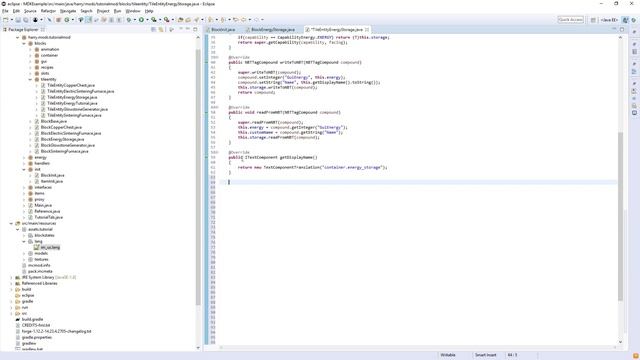640x360 pixels.
Task: Open the Edit menu
Action: point(16,11)
